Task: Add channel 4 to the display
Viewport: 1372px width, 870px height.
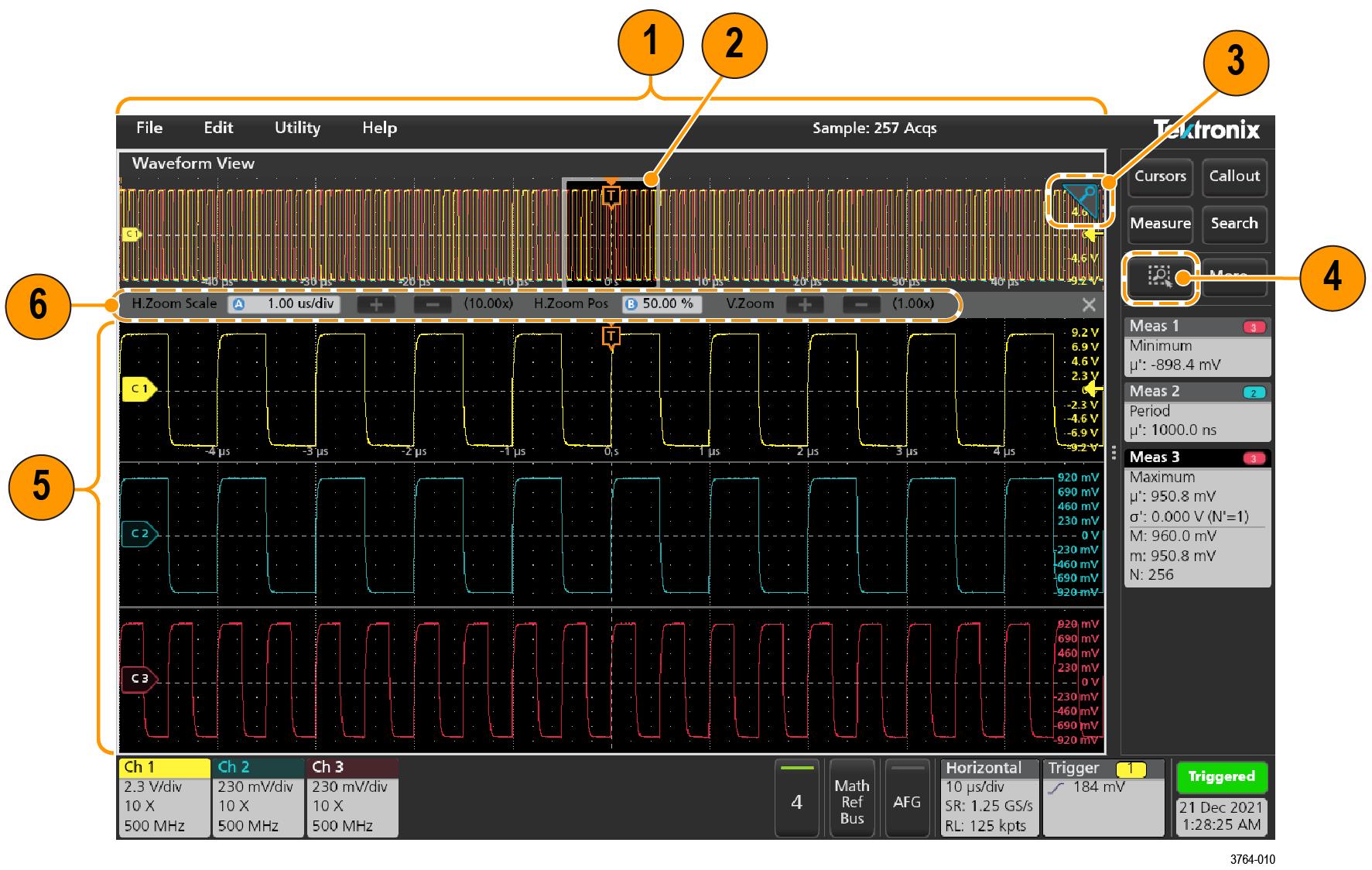Action: (x=796, y=802)
